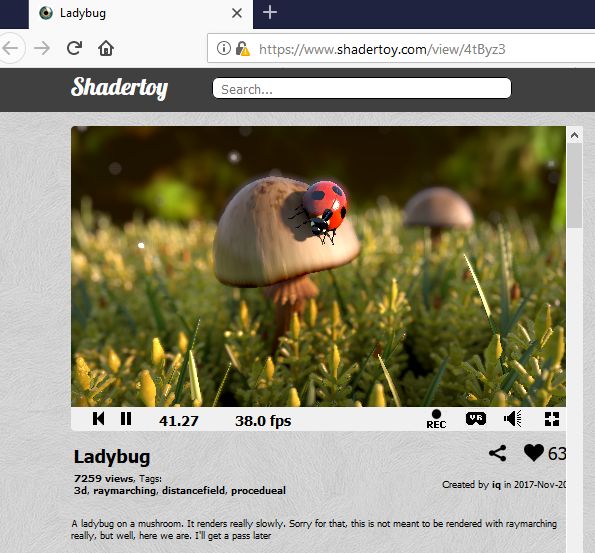595x553 pixels.
Task: Open author iq profile
Action: (x=496, y=485)
